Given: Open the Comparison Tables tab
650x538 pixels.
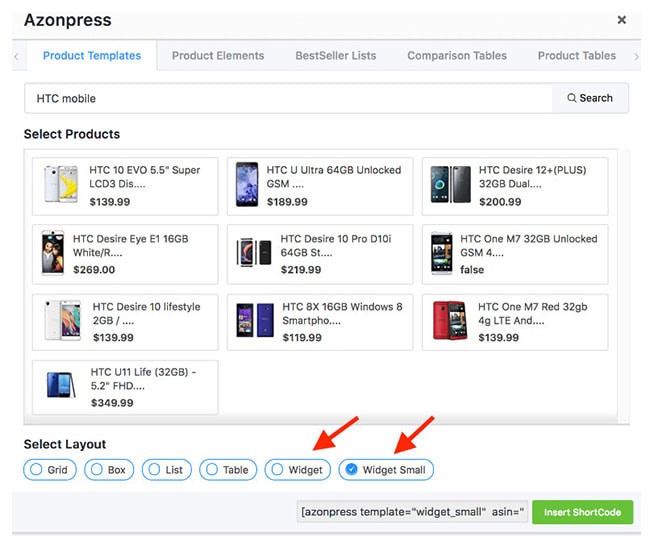Looking at the screenshot, I should (x=457, y=56).
